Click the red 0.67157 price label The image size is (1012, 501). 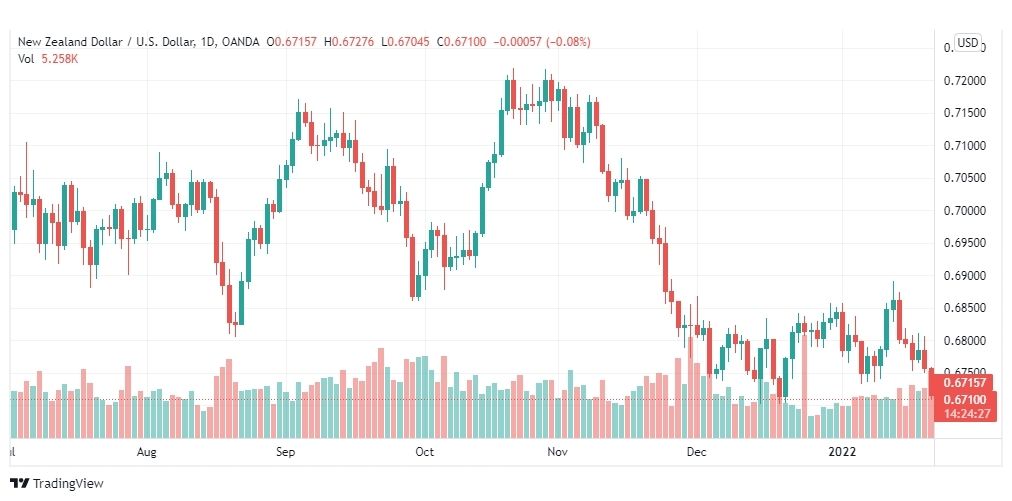coord(963,382)
